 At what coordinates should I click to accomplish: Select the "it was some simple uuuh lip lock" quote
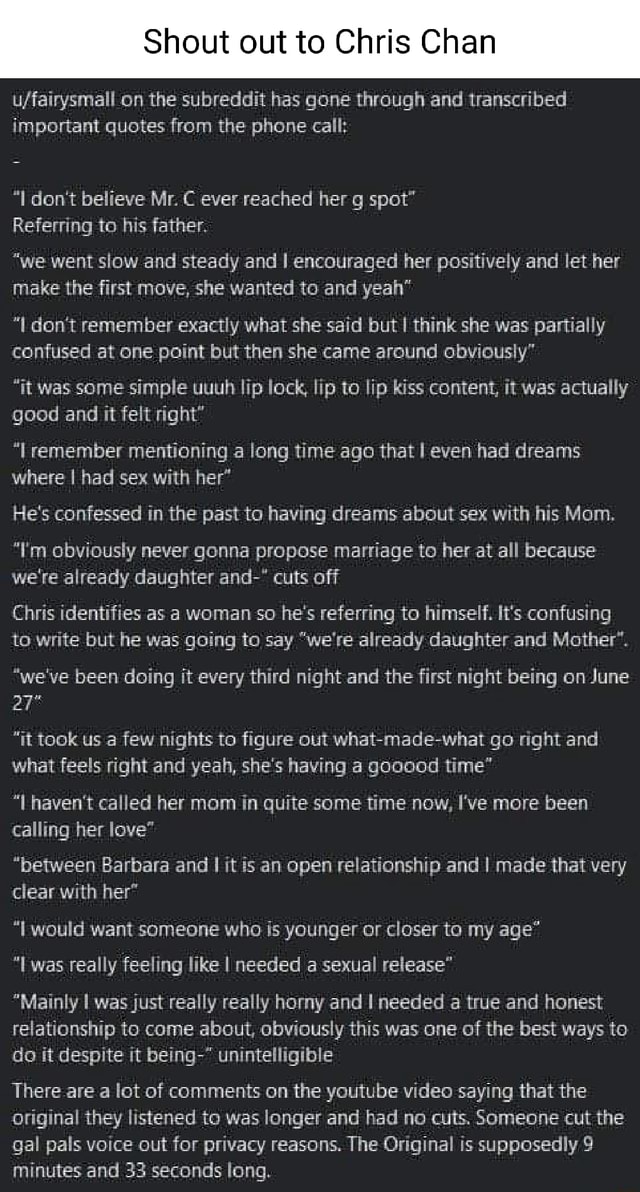click(x=320, y=400)
